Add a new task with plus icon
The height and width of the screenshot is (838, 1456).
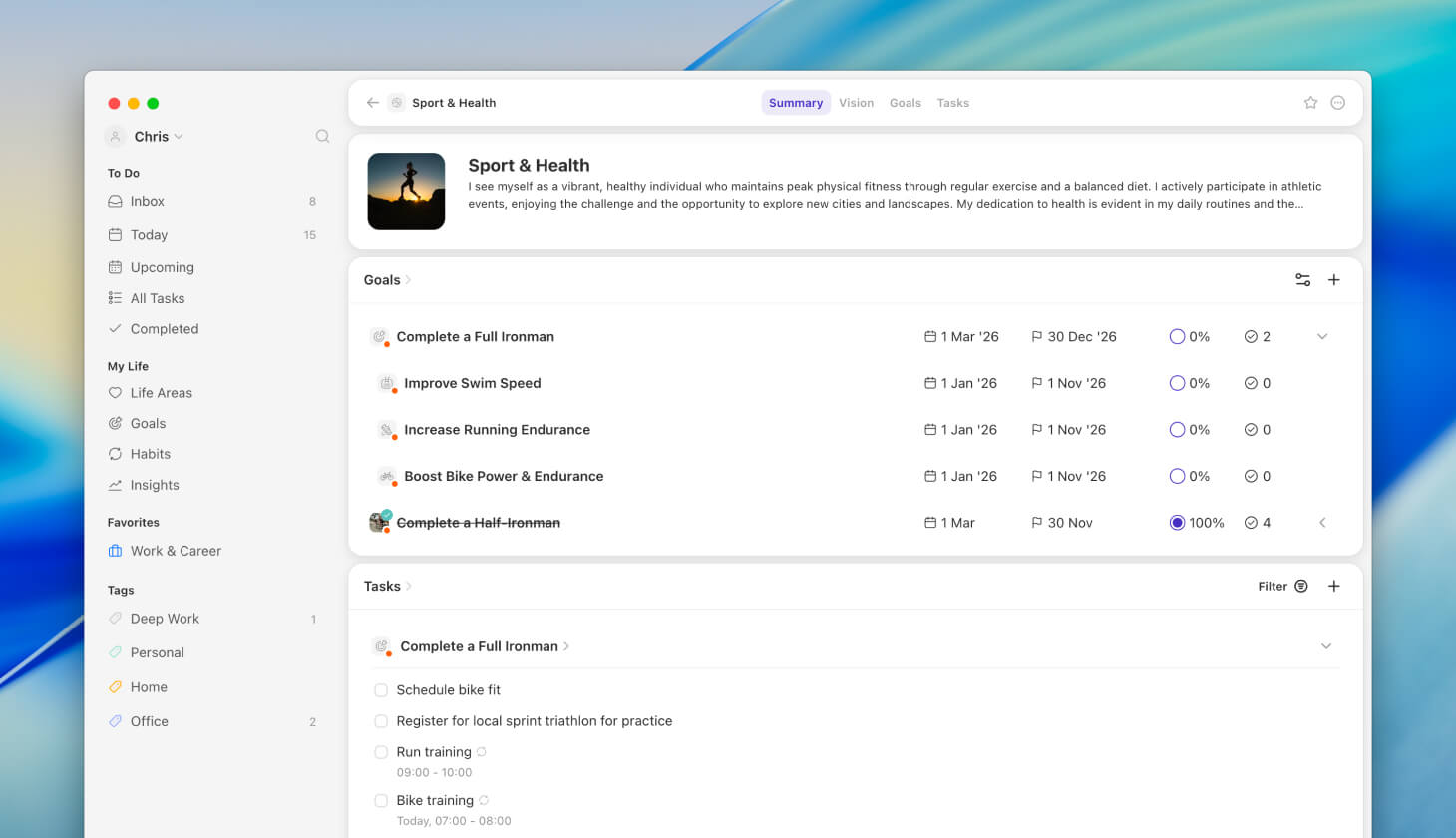[x=1334, y=586]
